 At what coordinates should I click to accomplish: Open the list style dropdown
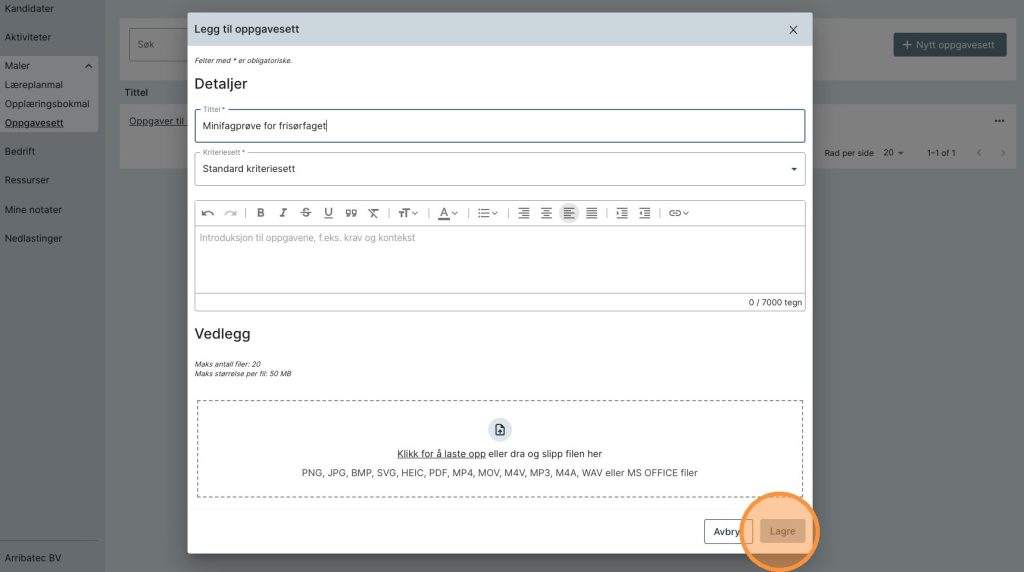click(x=488, y=213)
